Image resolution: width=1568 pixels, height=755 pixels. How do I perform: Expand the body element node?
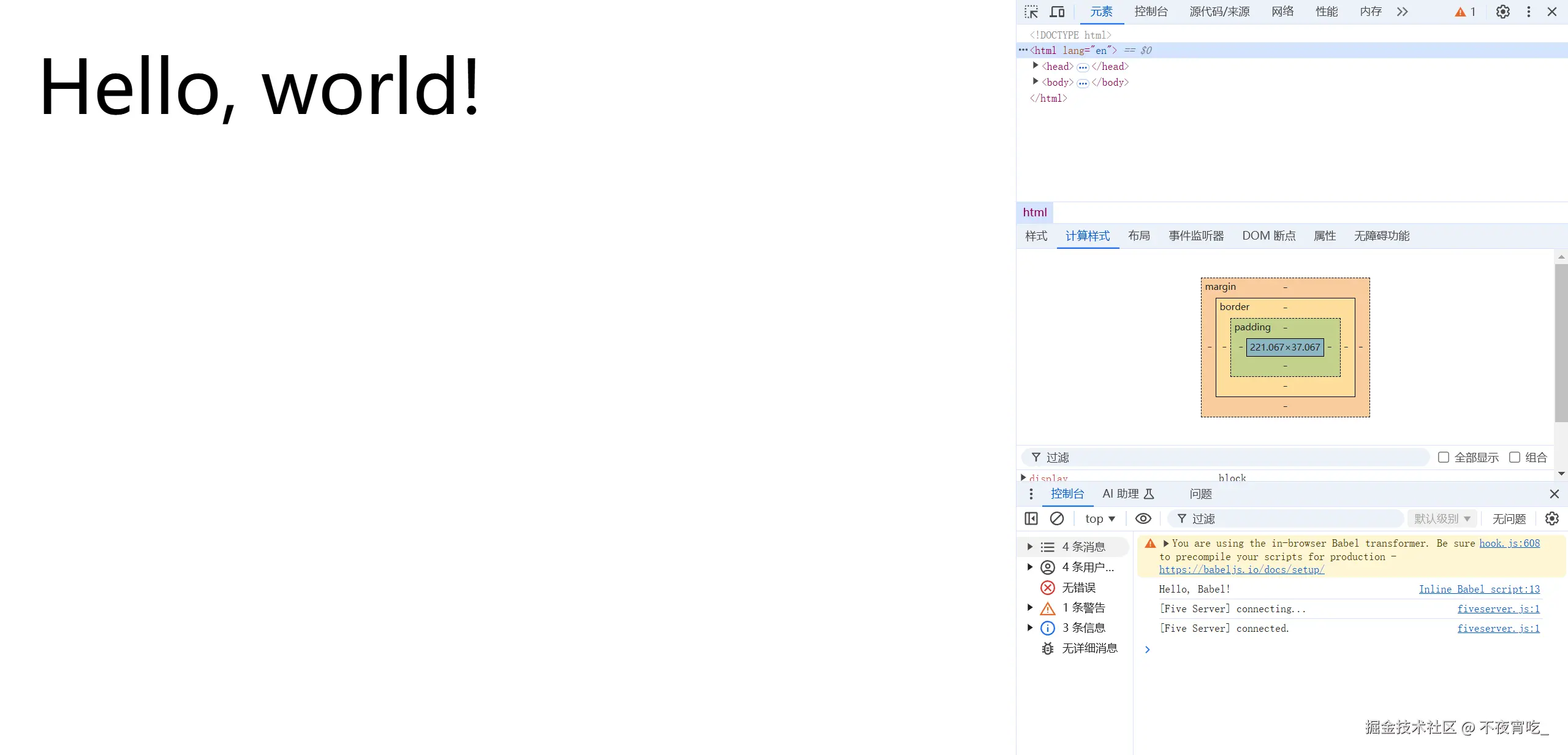click(x=1036, y=82)
